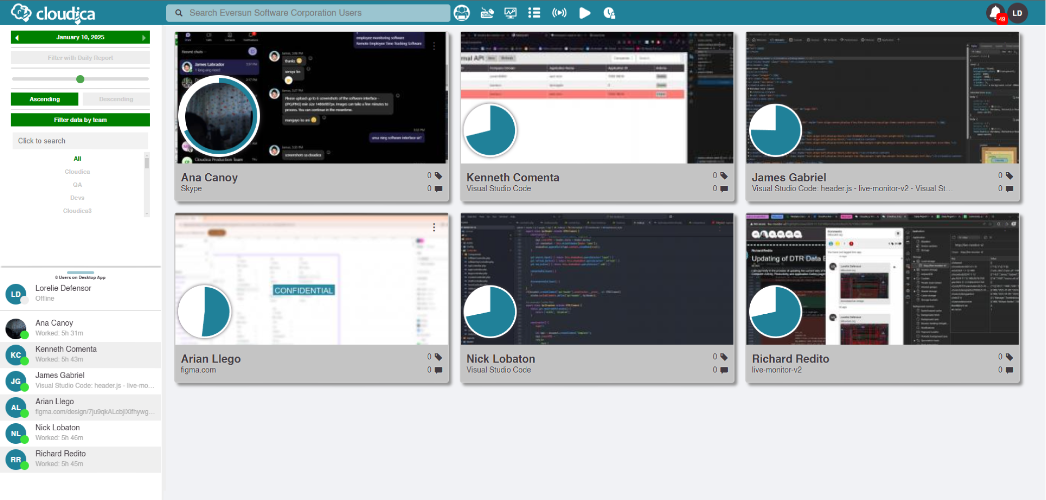
Task: Click the Filter with Daily Report button
Action: coord(80,58)
